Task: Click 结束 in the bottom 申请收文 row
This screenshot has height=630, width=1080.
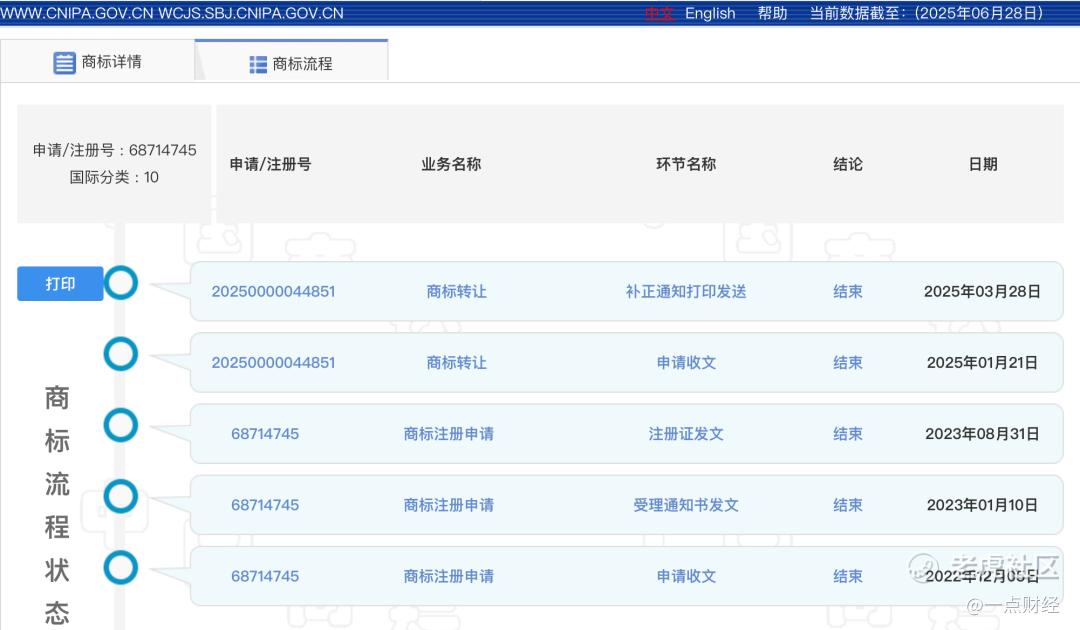Action: coord(848,576)
